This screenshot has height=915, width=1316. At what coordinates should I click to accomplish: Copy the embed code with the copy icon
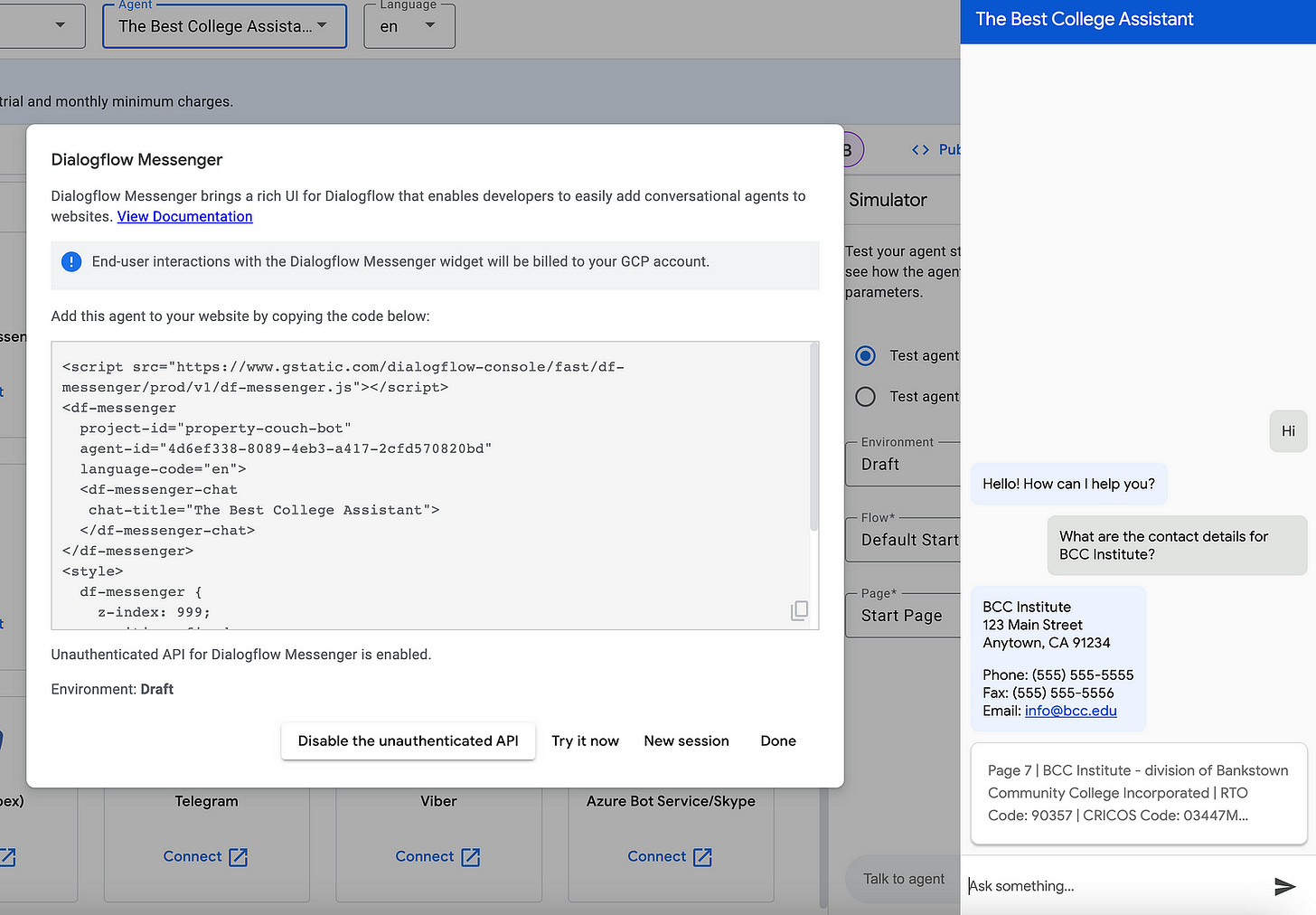click(799, 611)
